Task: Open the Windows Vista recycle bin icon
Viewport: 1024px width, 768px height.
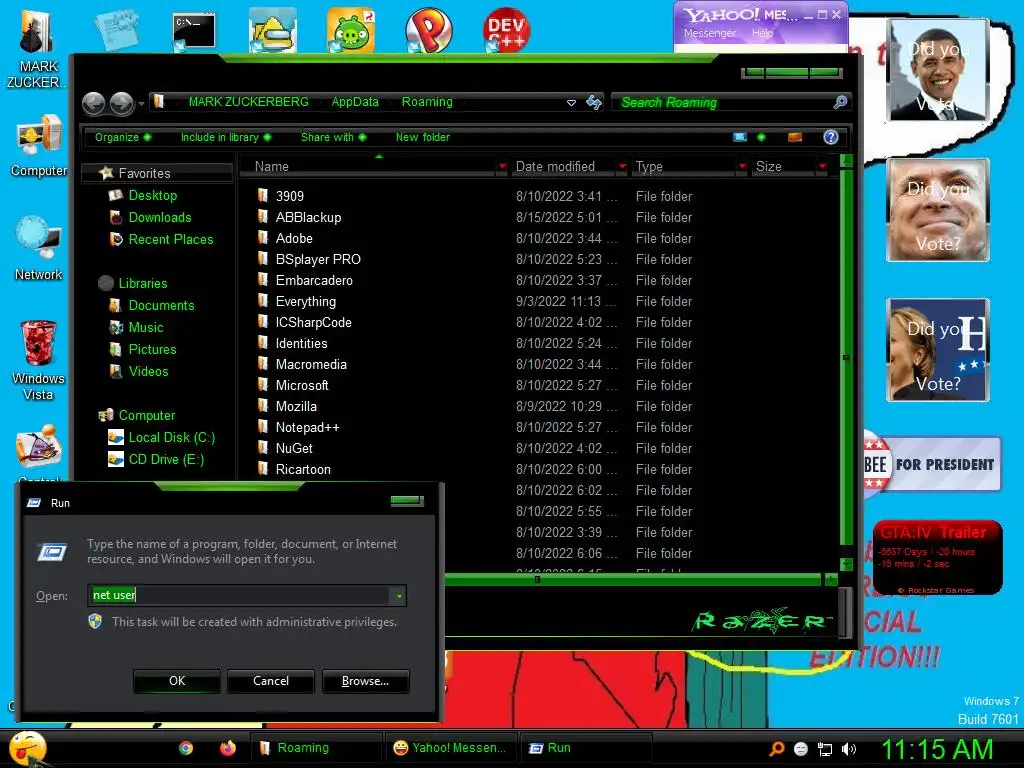Action: pyautogui.click(x=39, y=359)
